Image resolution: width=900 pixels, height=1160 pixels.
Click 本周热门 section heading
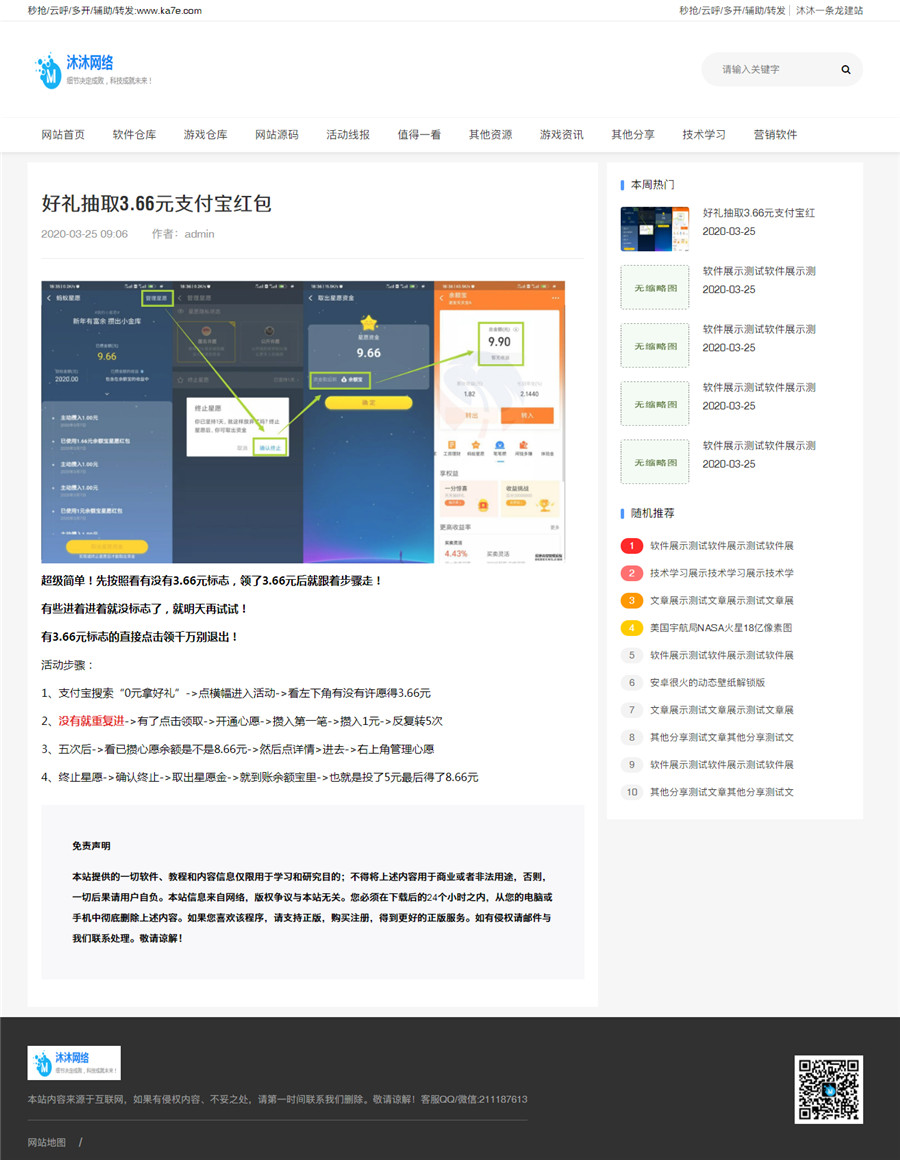click(x=652, y=184)
